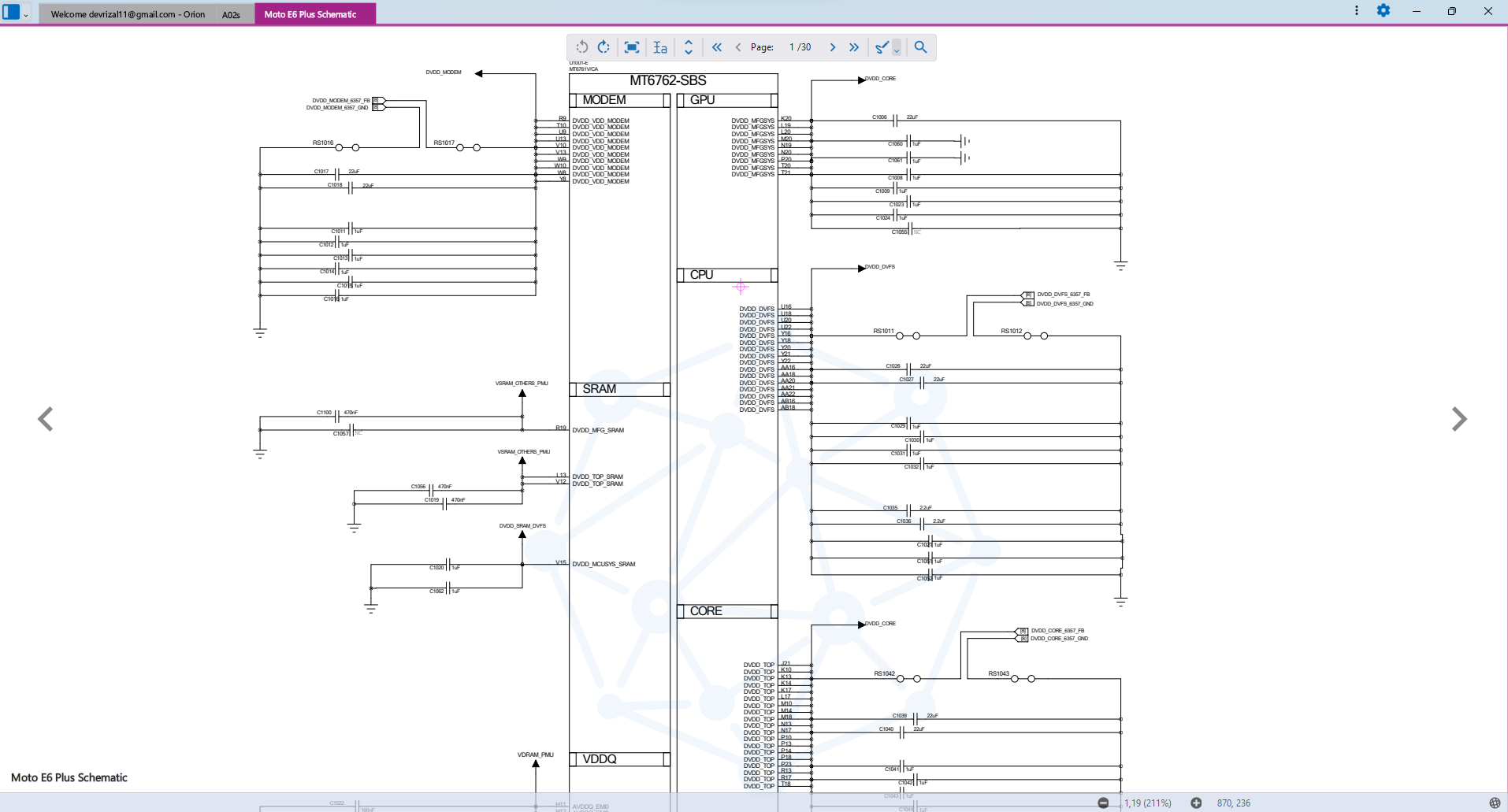The width and height of the screenshot is (1508, 812).
Task: Open settings with the gear icon
Action: pyautogui.click(x=1384, y=11)
